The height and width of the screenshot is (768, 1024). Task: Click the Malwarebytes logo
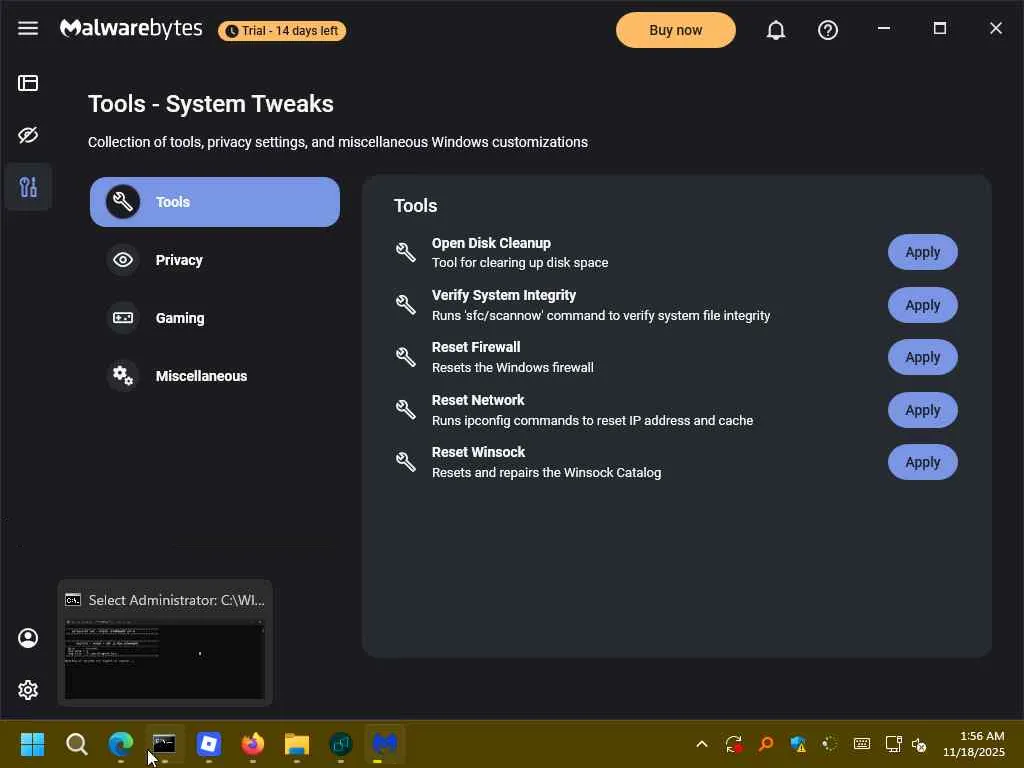131,29
